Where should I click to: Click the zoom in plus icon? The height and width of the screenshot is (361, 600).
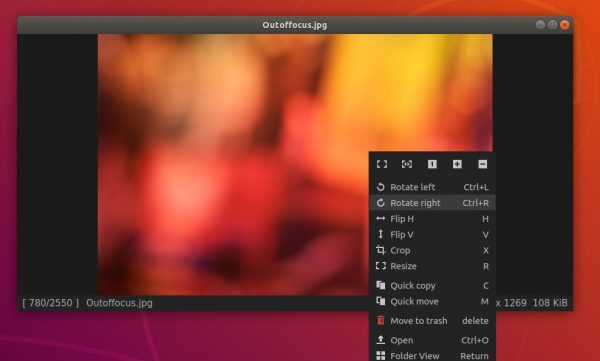point(457,164)
